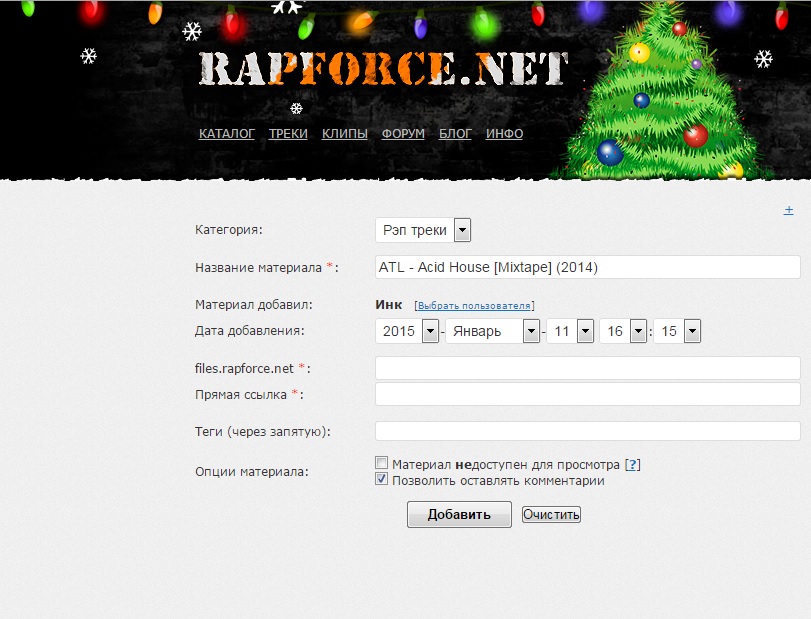The width and height of the screenshot is (811, 619).
Task: Go to the КЛИПЫ section
Action: tap(344, 133)
